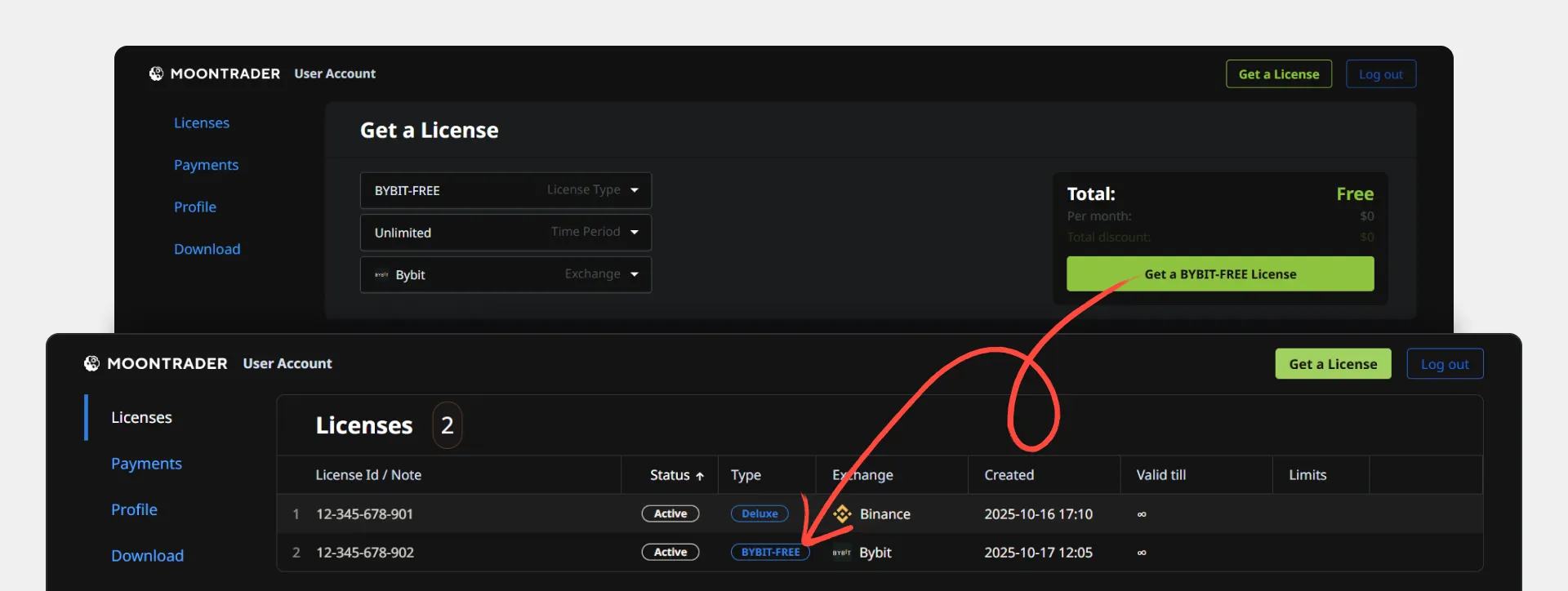Click the Bybit icon in the licenses table
The width and height of the screenshot is (1568, 591).
pos(841,553)
